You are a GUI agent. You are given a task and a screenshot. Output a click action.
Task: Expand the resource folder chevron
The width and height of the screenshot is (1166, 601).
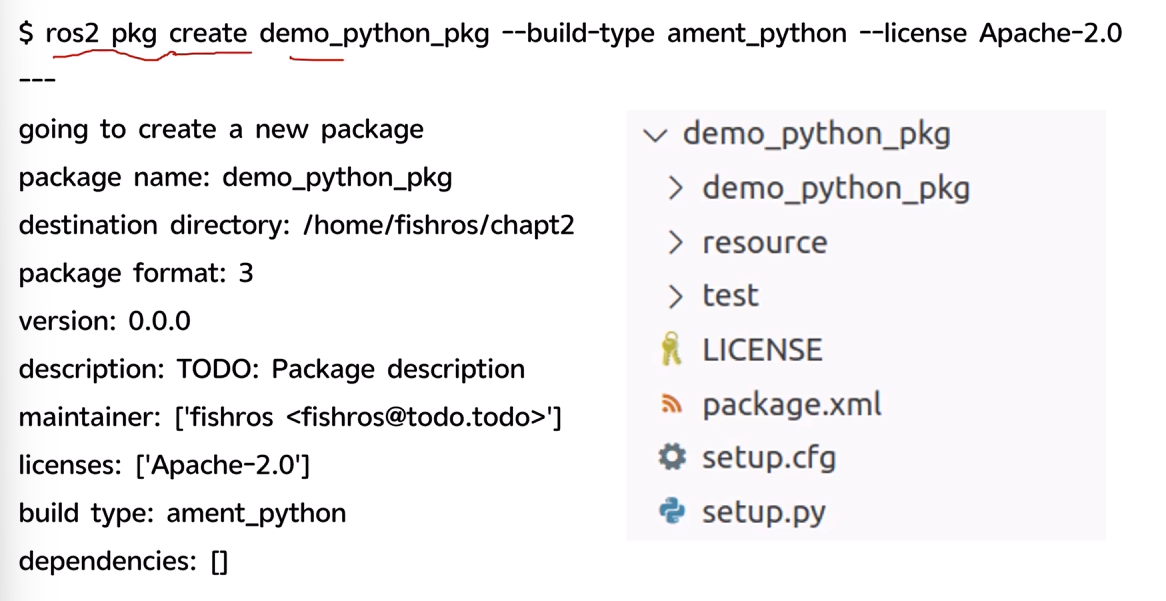[675, 242]
